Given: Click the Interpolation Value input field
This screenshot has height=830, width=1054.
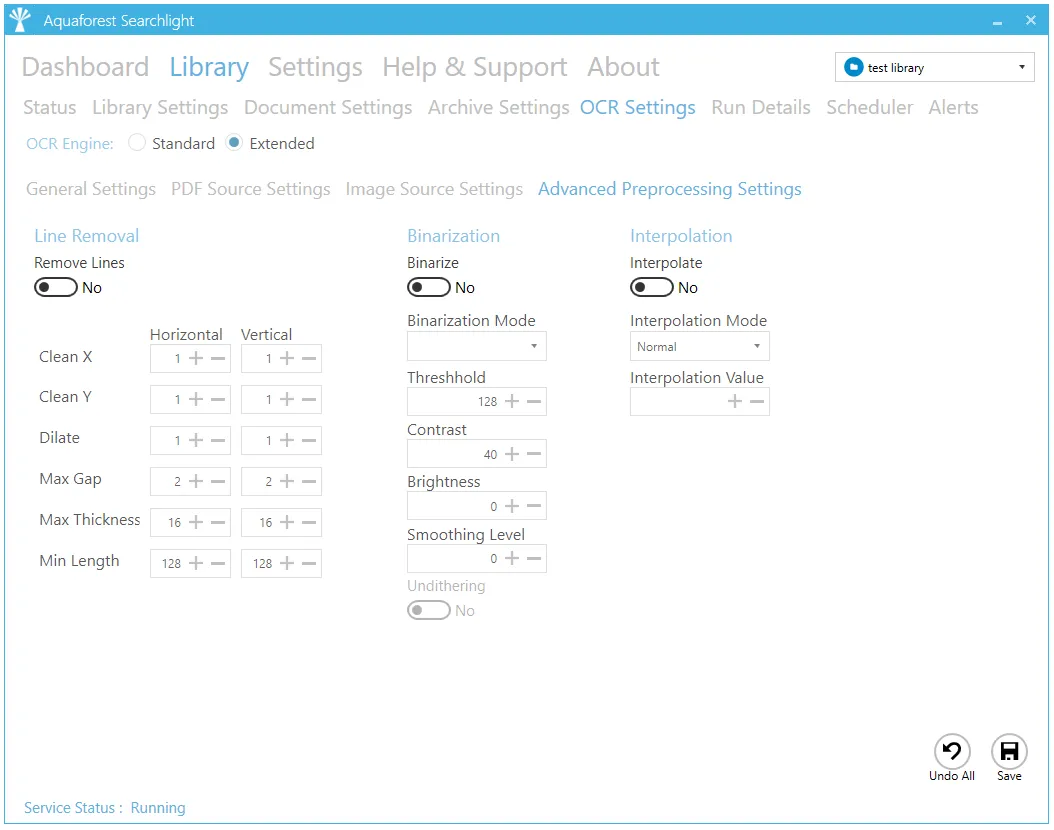Looking at the screenshot, I should [677, 402].
